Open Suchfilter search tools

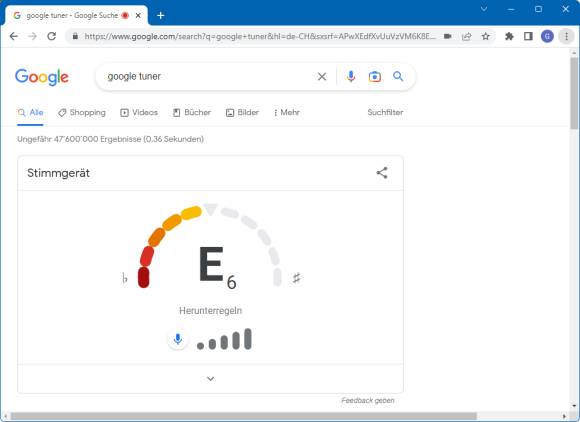385,112
